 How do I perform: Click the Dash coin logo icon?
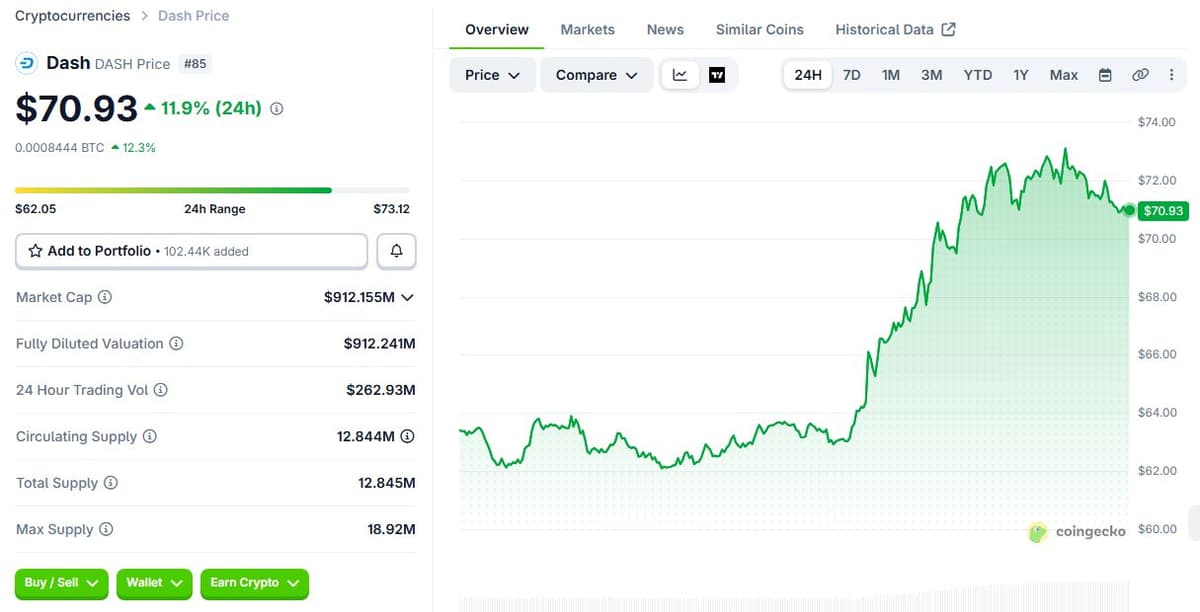(x=26, y=63)
